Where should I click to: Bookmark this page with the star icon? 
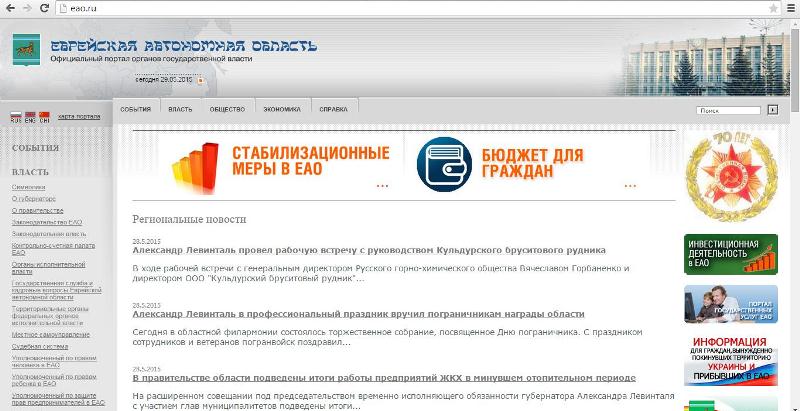tap(773, 8)
